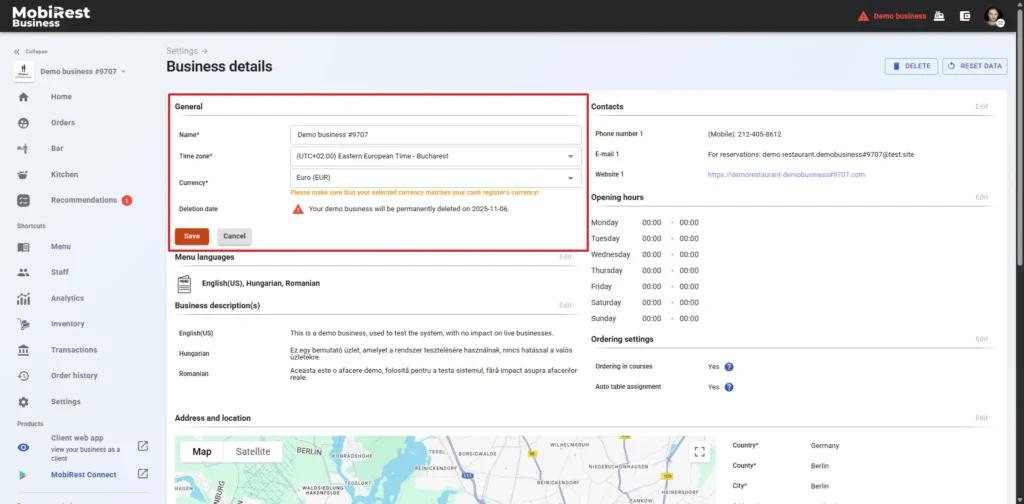
Task: Open the Order history clock icon
Action: tap(23, 376)
